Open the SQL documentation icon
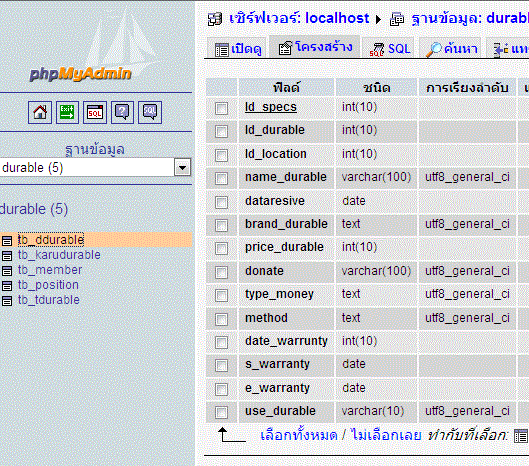The width and height of the screenshot is (529, 466). (x=150, y=112)
